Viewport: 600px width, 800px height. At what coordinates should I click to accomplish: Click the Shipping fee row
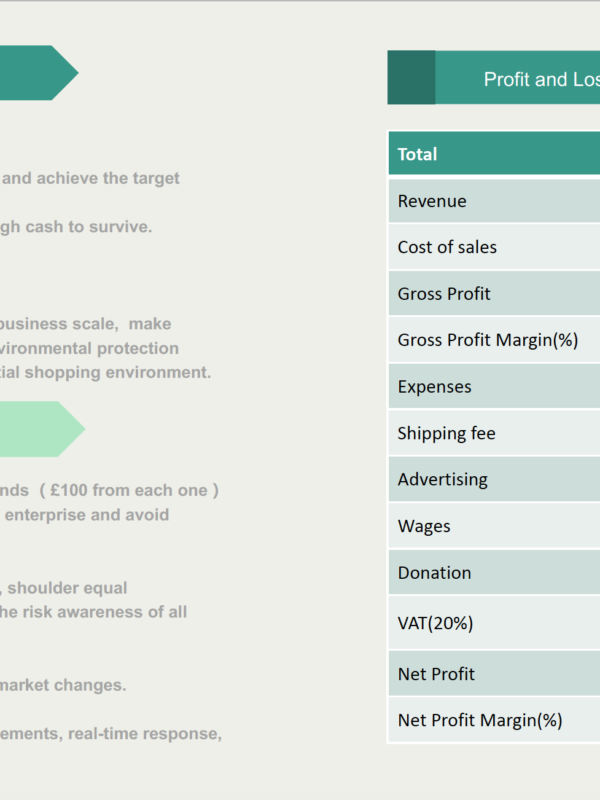point(494,433)
